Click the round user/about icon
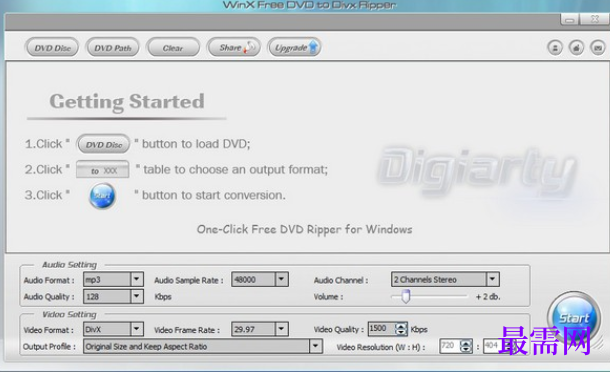This screenshot has width=610, height=372. click(x=555, y=48)
